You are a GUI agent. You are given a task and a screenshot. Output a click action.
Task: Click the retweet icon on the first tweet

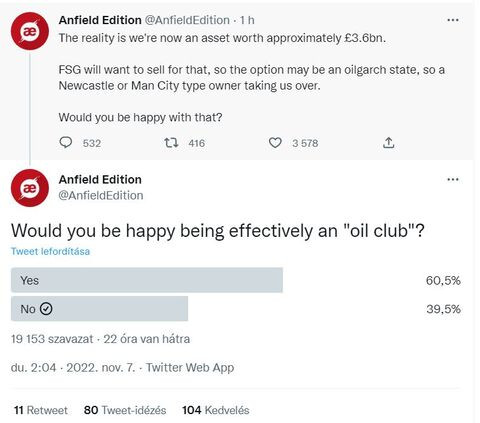coord(171,143)
